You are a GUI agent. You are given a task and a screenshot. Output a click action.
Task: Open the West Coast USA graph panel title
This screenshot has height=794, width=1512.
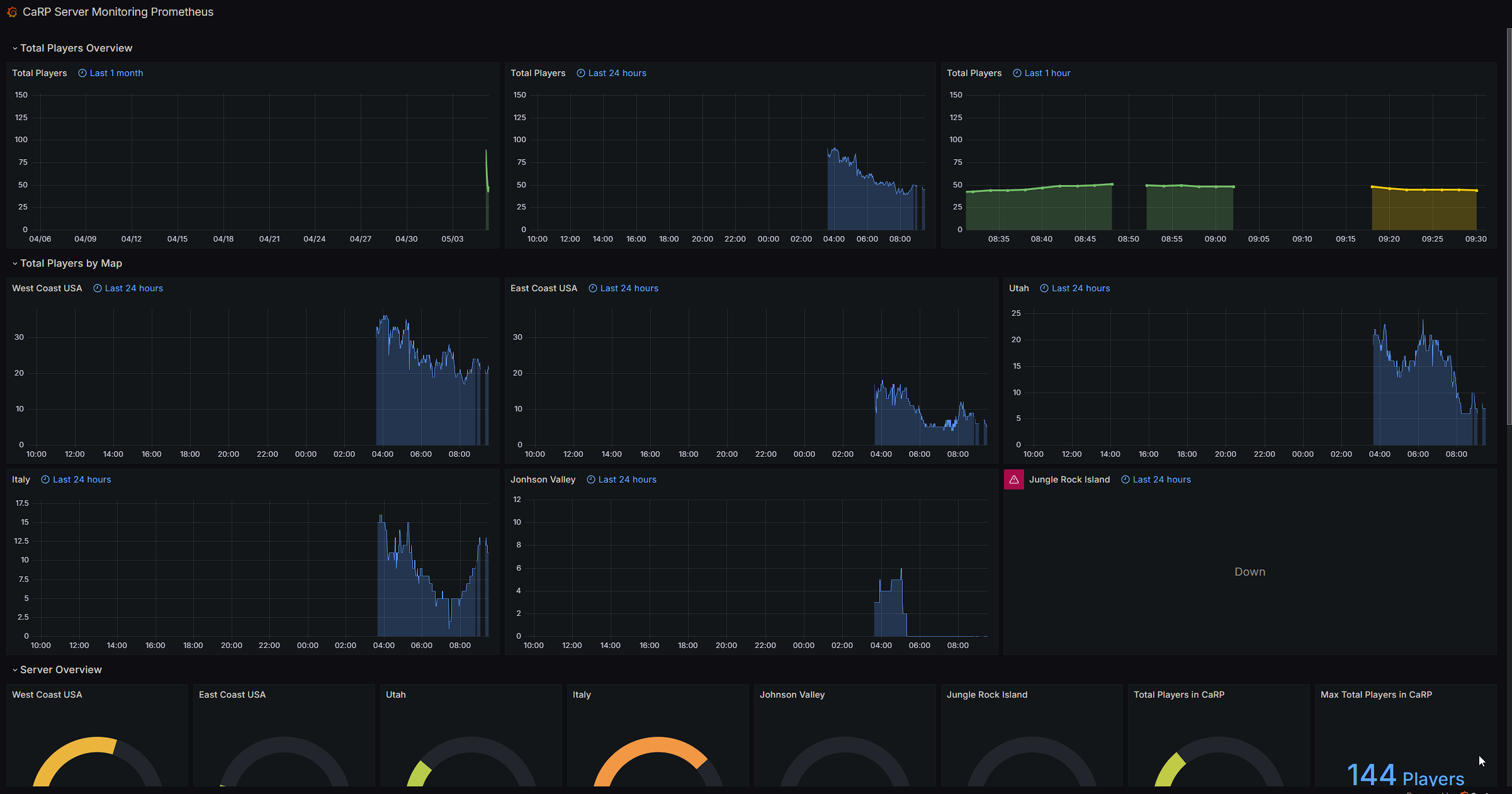pos(47,288)
